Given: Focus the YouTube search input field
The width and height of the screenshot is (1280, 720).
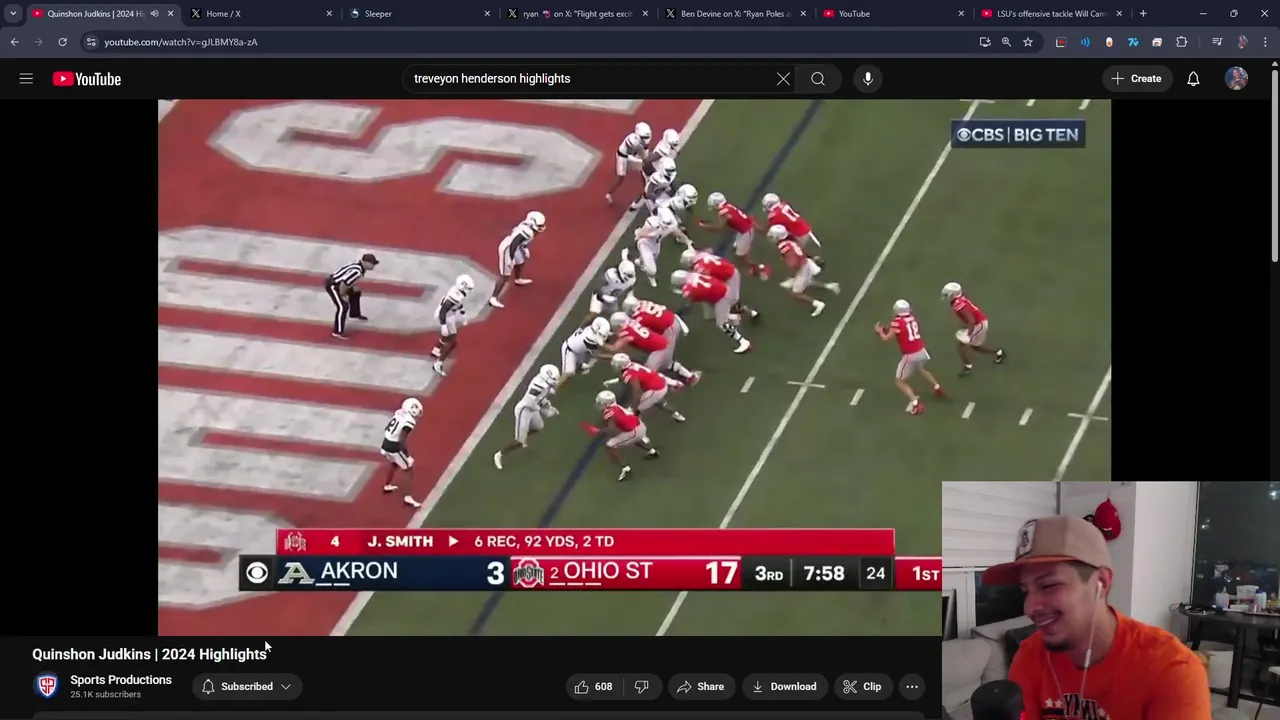Looking at the screenshot, I should pyautogui.click(x=590, y=78).
